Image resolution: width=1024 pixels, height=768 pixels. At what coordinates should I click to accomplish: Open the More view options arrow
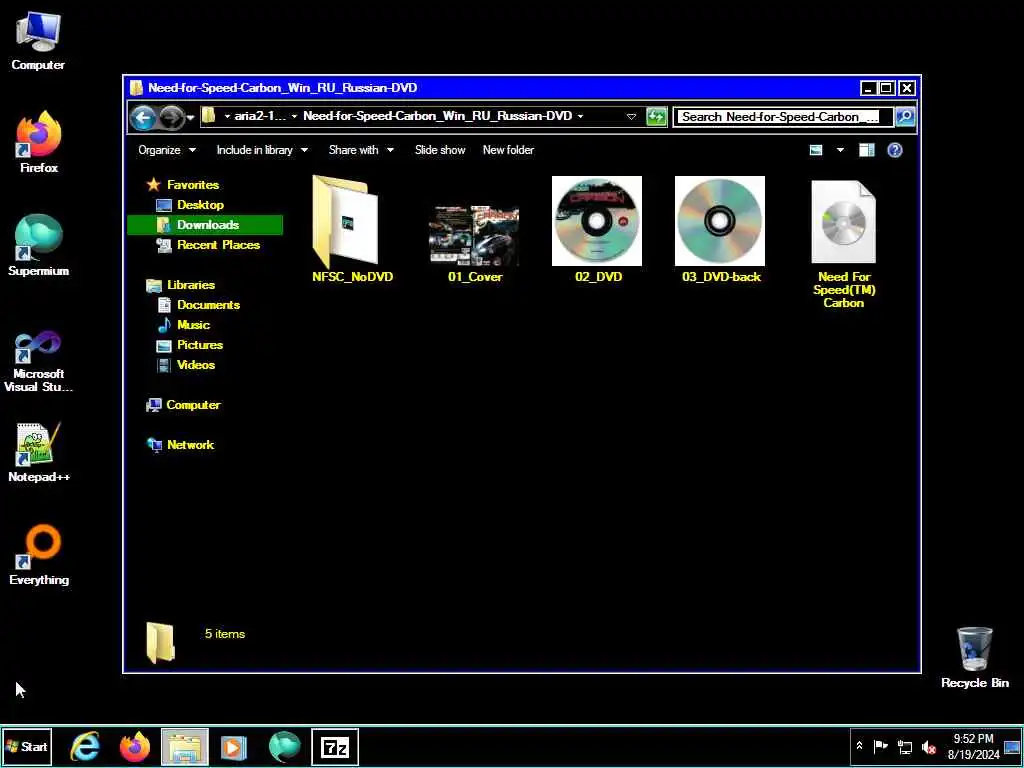(x=840, y=150)
